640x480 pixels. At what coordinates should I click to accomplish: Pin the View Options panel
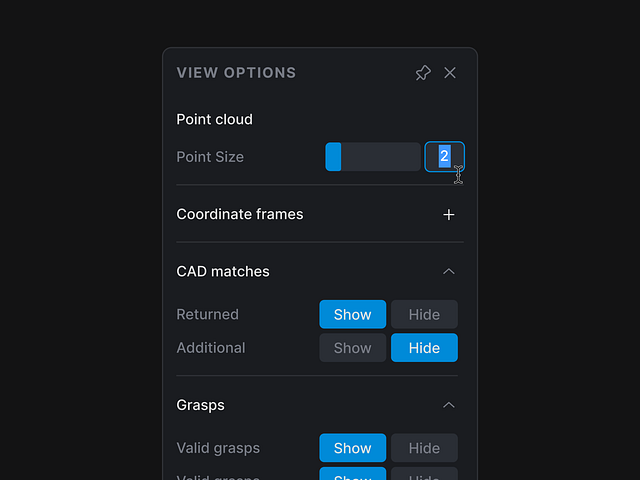tap(423, 73)
